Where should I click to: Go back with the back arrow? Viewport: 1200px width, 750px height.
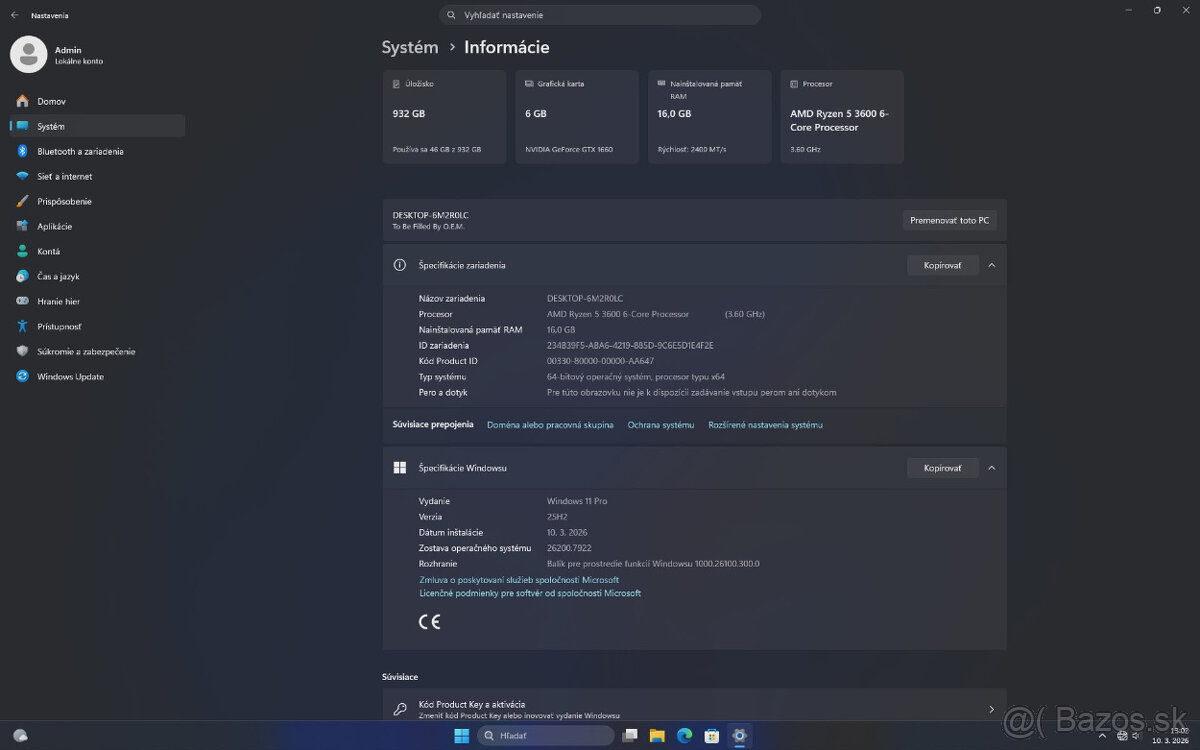coord(14,15)
